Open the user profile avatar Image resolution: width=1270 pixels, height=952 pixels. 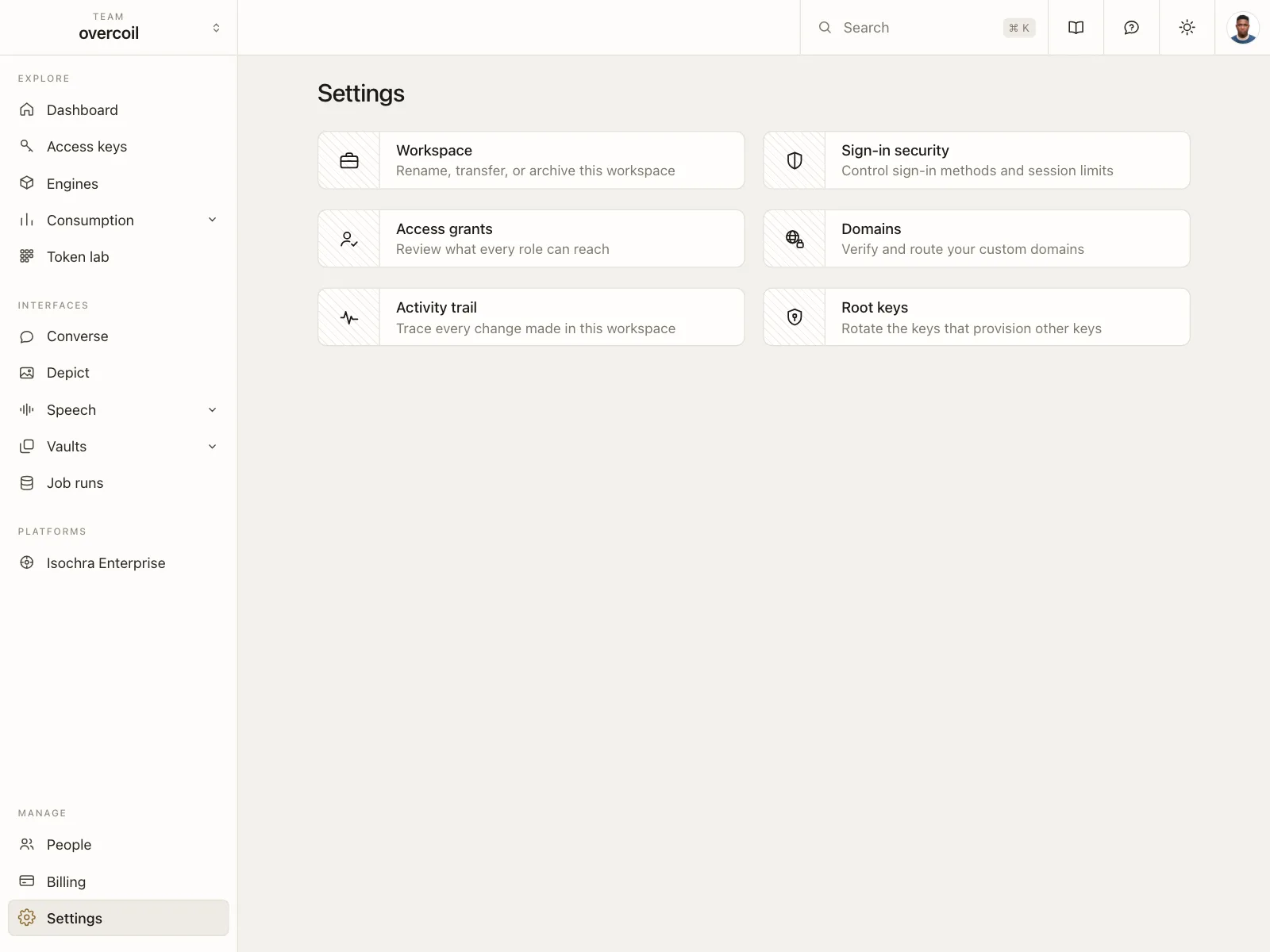[x=1242, y=28]
